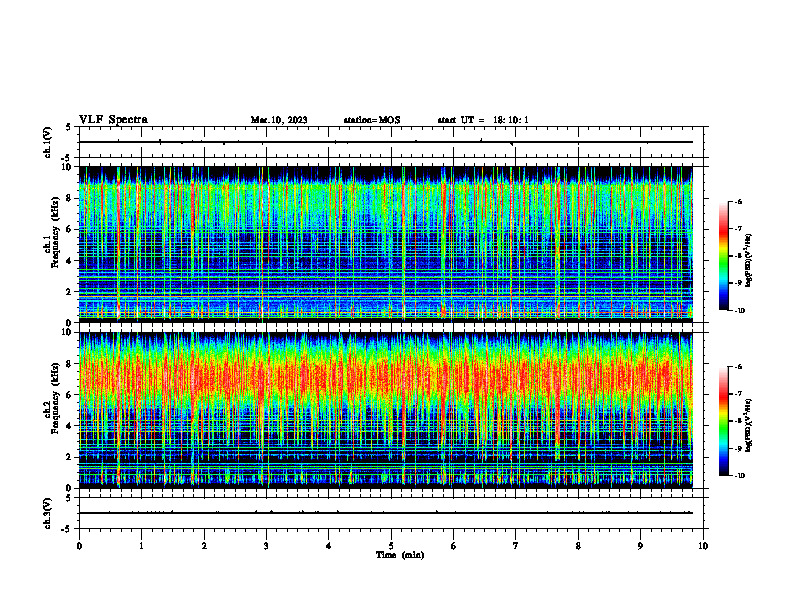Click the ch.1 spectrogram panel
The width and height of the screenshot is (792, 612).
click(386, 244)
